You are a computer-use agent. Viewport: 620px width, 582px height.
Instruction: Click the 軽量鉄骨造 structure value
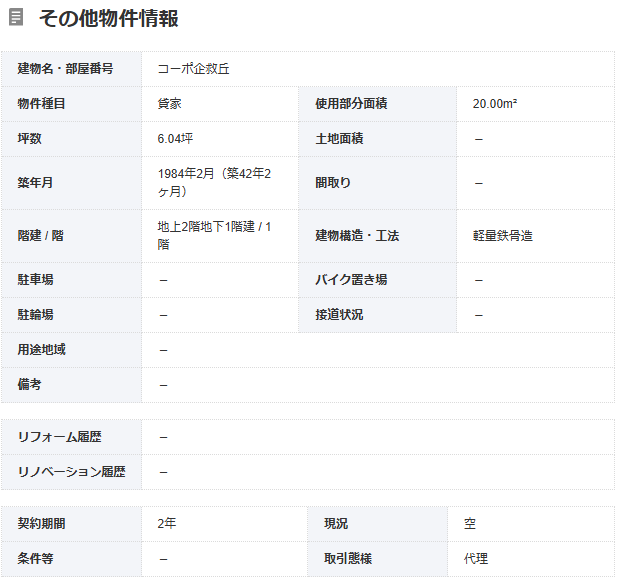pos(503,236)
